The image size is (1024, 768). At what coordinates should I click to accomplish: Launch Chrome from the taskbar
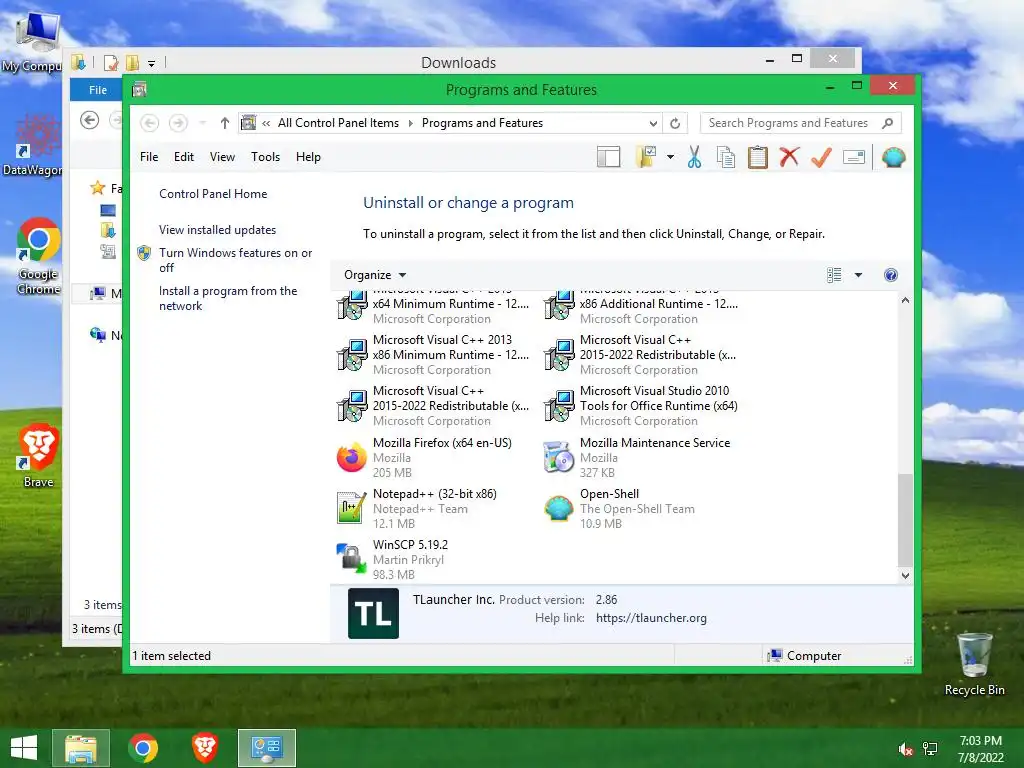click(143, 748)
